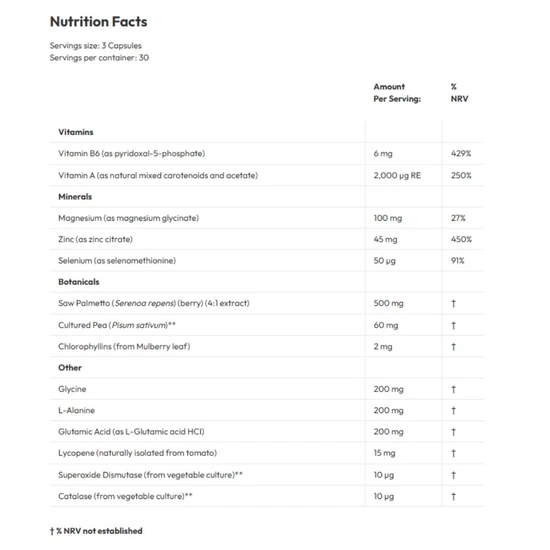The image size is (550, 550).
Task: Click the Selenium 91% value
Action: tap(457, 261)
